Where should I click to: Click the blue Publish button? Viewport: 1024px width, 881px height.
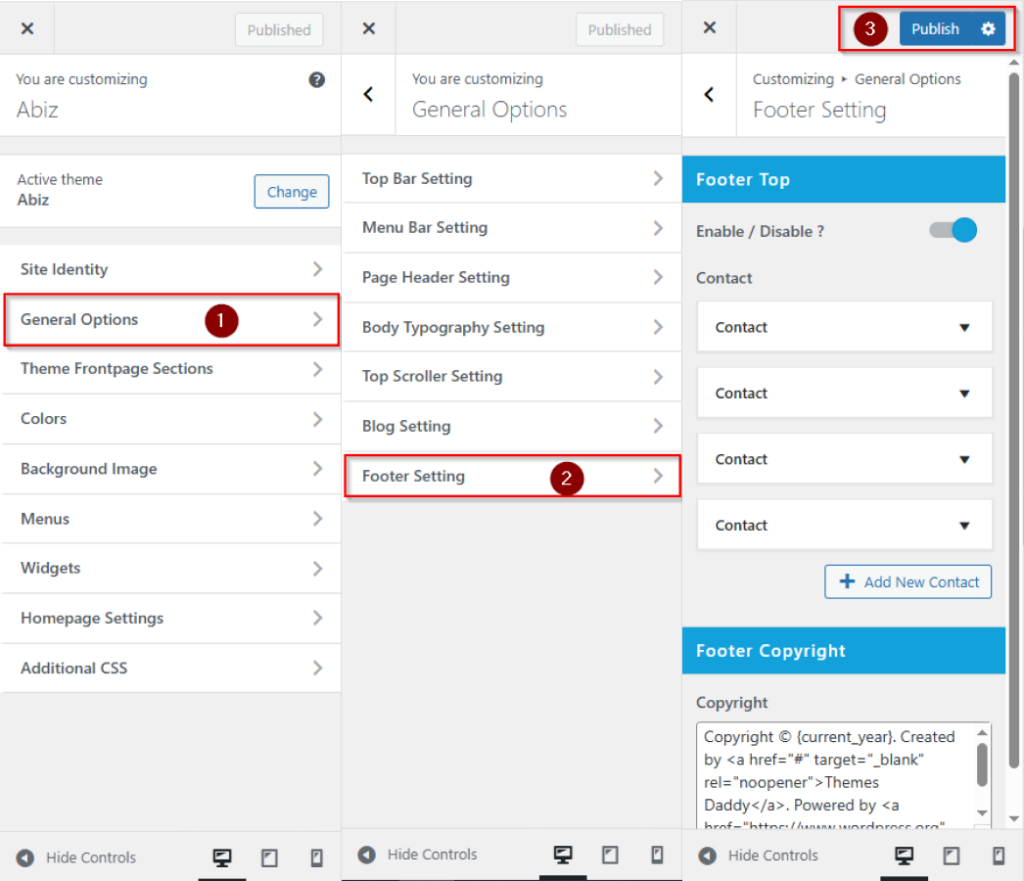(x=935, y=29)
